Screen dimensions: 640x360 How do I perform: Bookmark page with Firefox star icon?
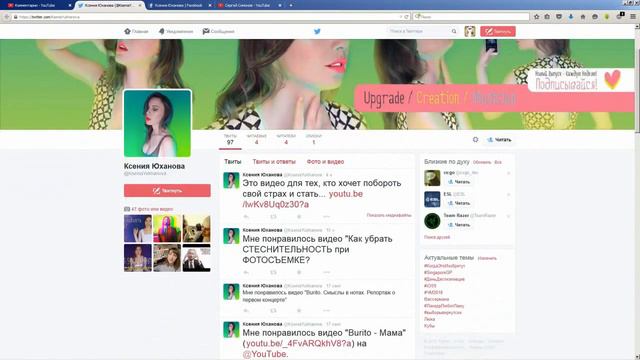[x=536, y=17]
